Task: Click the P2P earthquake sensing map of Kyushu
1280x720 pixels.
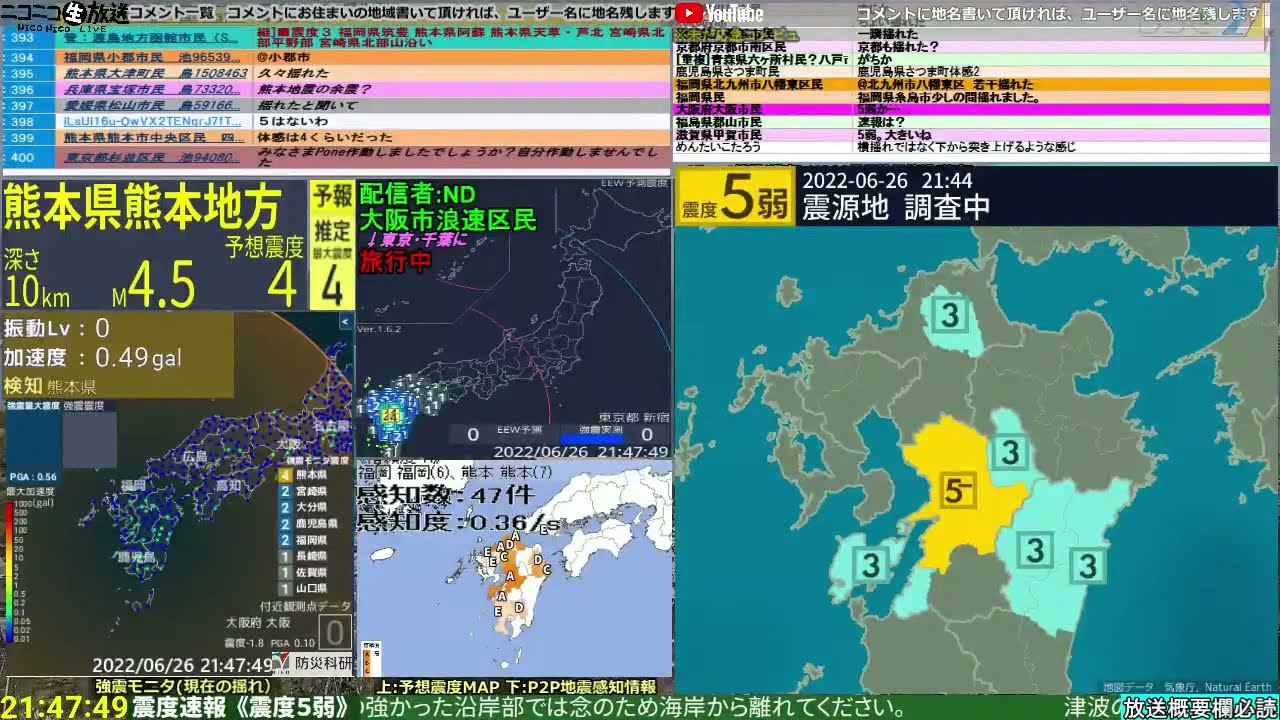Action: (514, 568)
